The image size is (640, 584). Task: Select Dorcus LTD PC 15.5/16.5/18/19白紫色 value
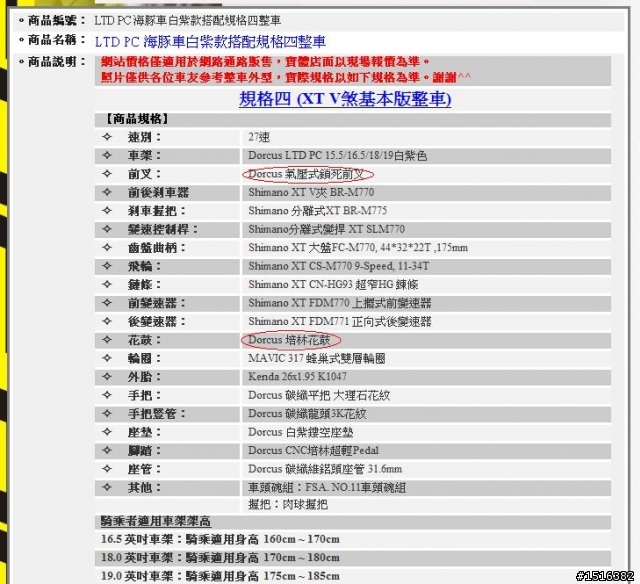point(338,156)
